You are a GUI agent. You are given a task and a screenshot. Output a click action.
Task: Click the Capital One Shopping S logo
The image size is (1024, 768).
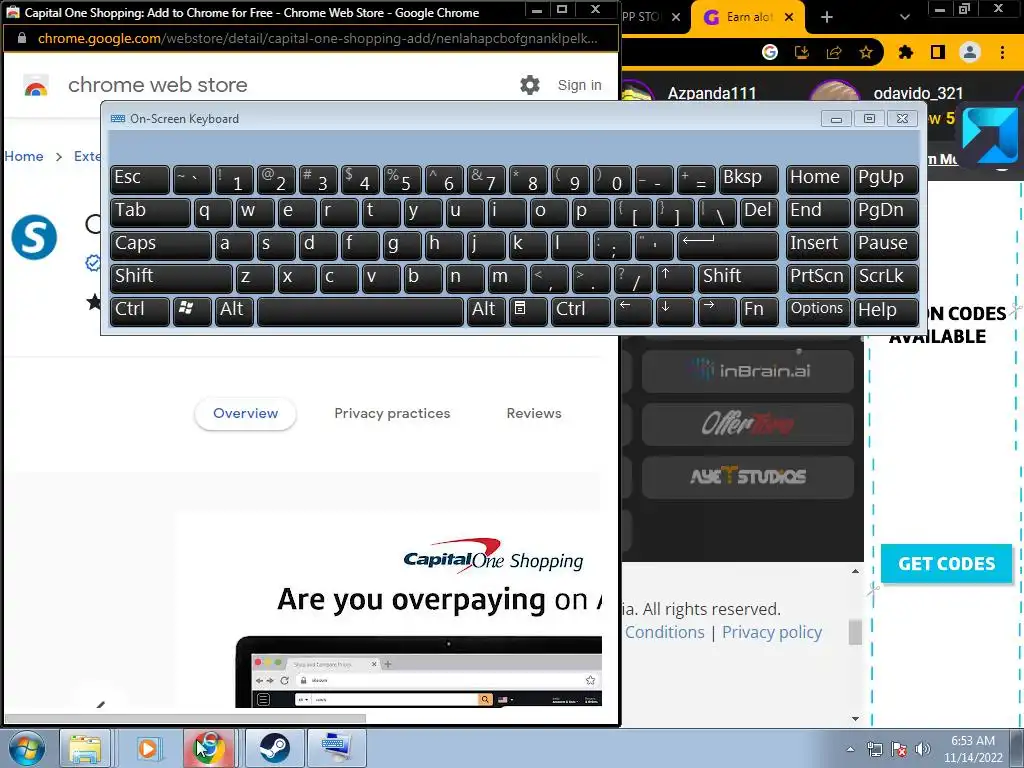pos(34,237)
